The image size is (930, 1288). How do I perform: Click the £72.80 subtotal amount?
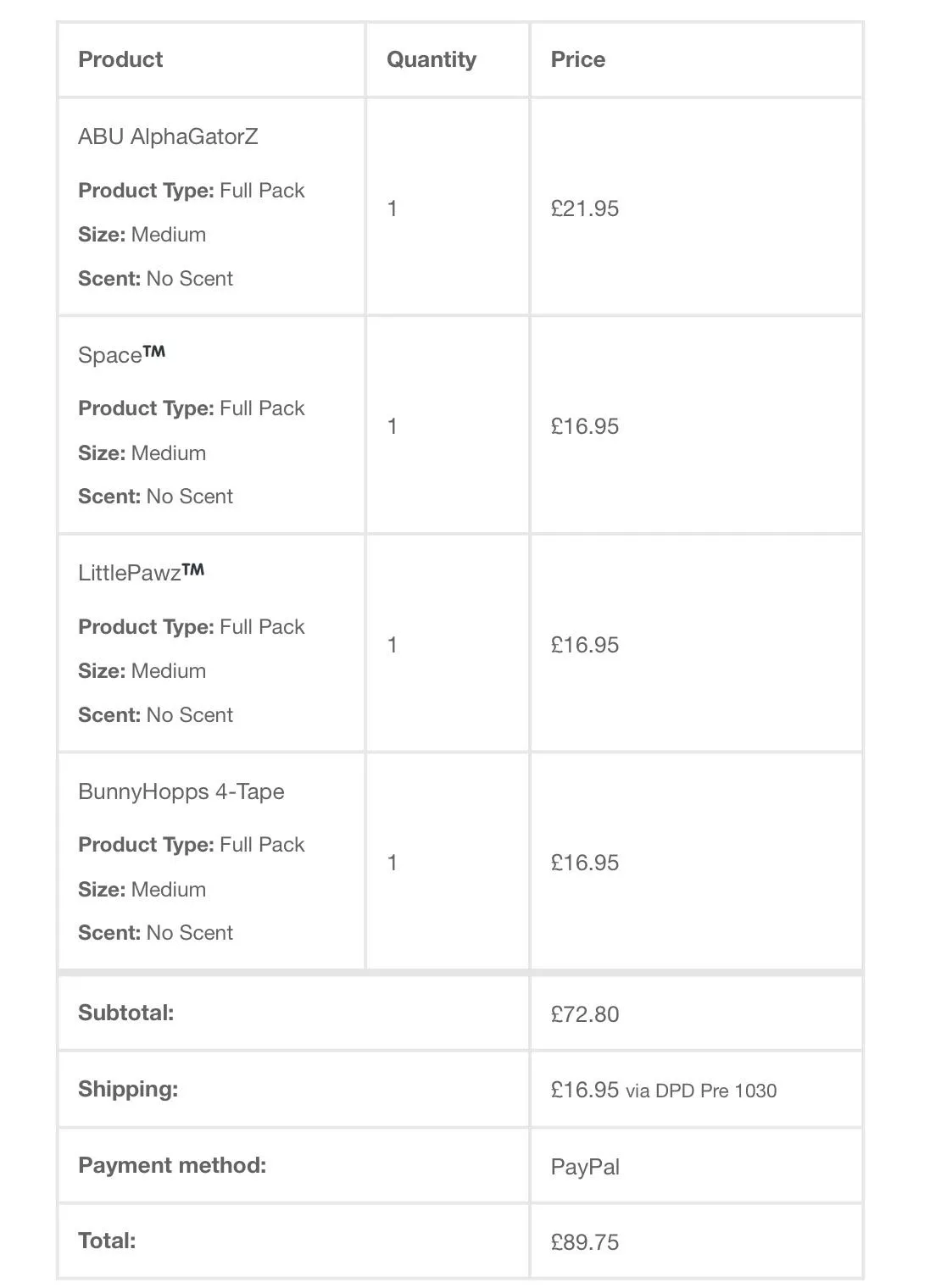coord(584,1014)
